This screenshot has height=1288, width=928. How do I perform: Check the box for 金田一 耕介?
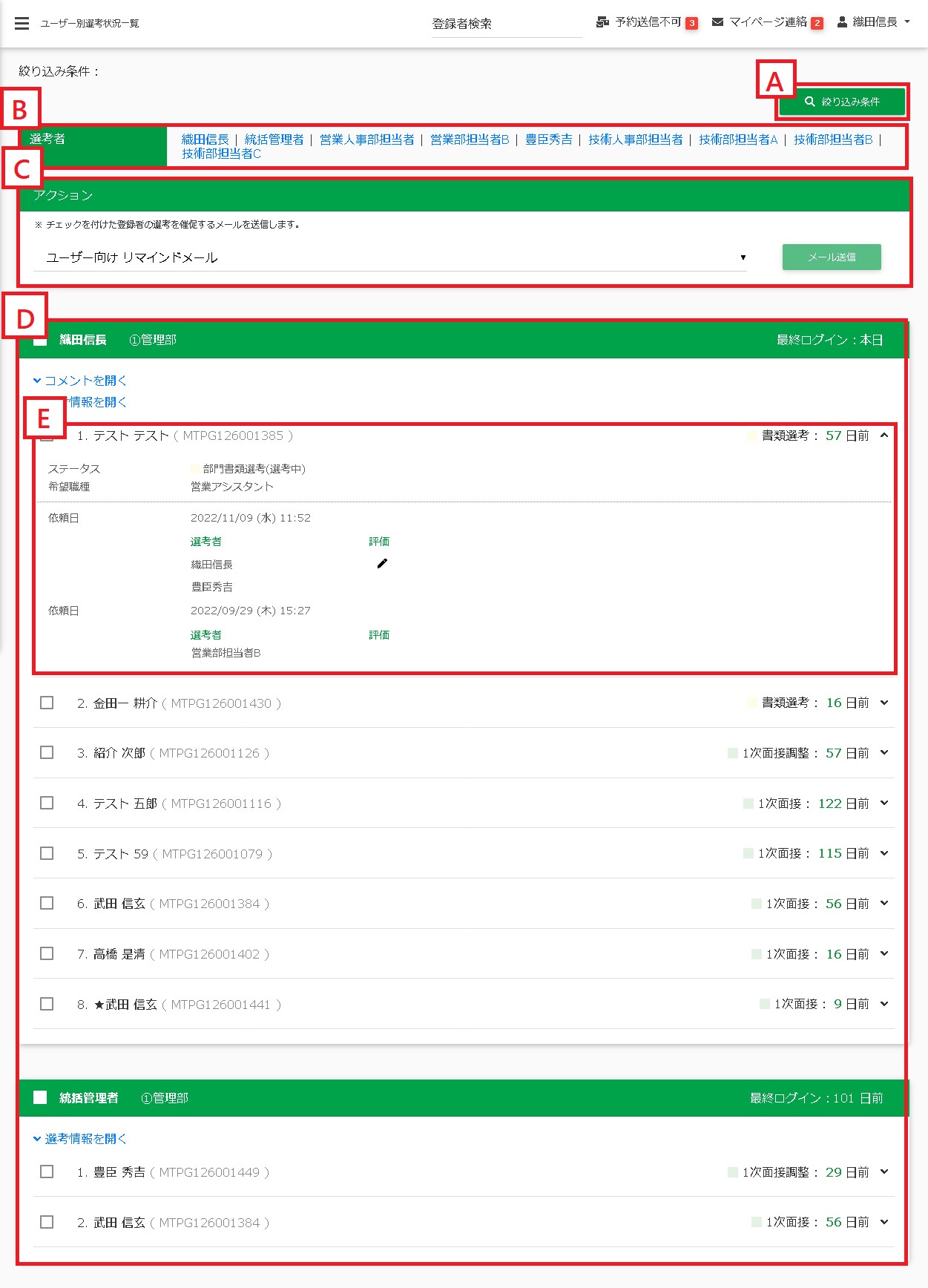tap(47, 703)
